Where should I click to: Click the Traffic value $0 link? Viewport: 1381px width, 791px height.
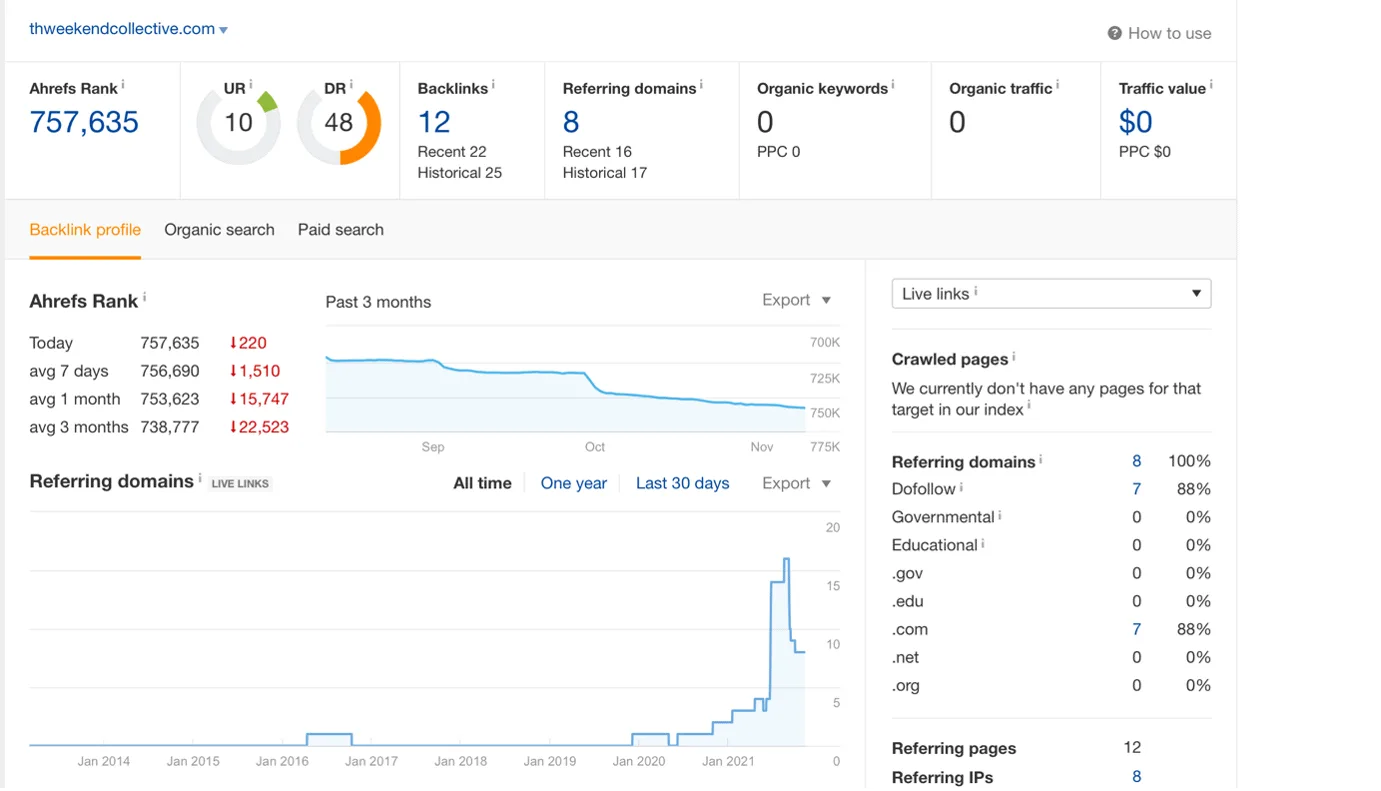pos(1136,122)
